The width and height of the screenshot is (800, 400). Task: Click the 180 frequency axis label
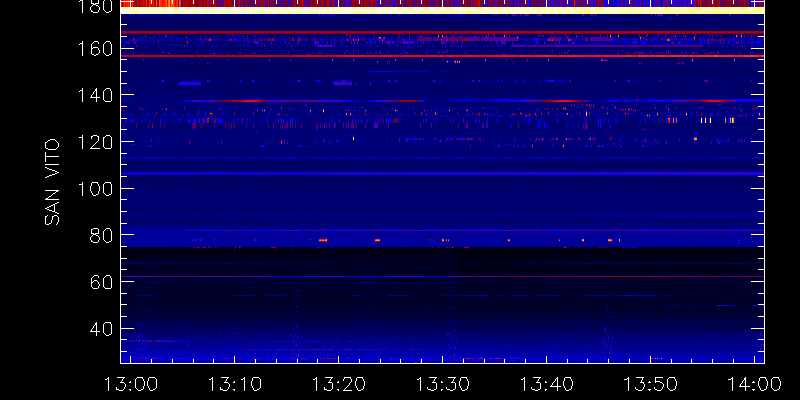(x=94, y=6)
